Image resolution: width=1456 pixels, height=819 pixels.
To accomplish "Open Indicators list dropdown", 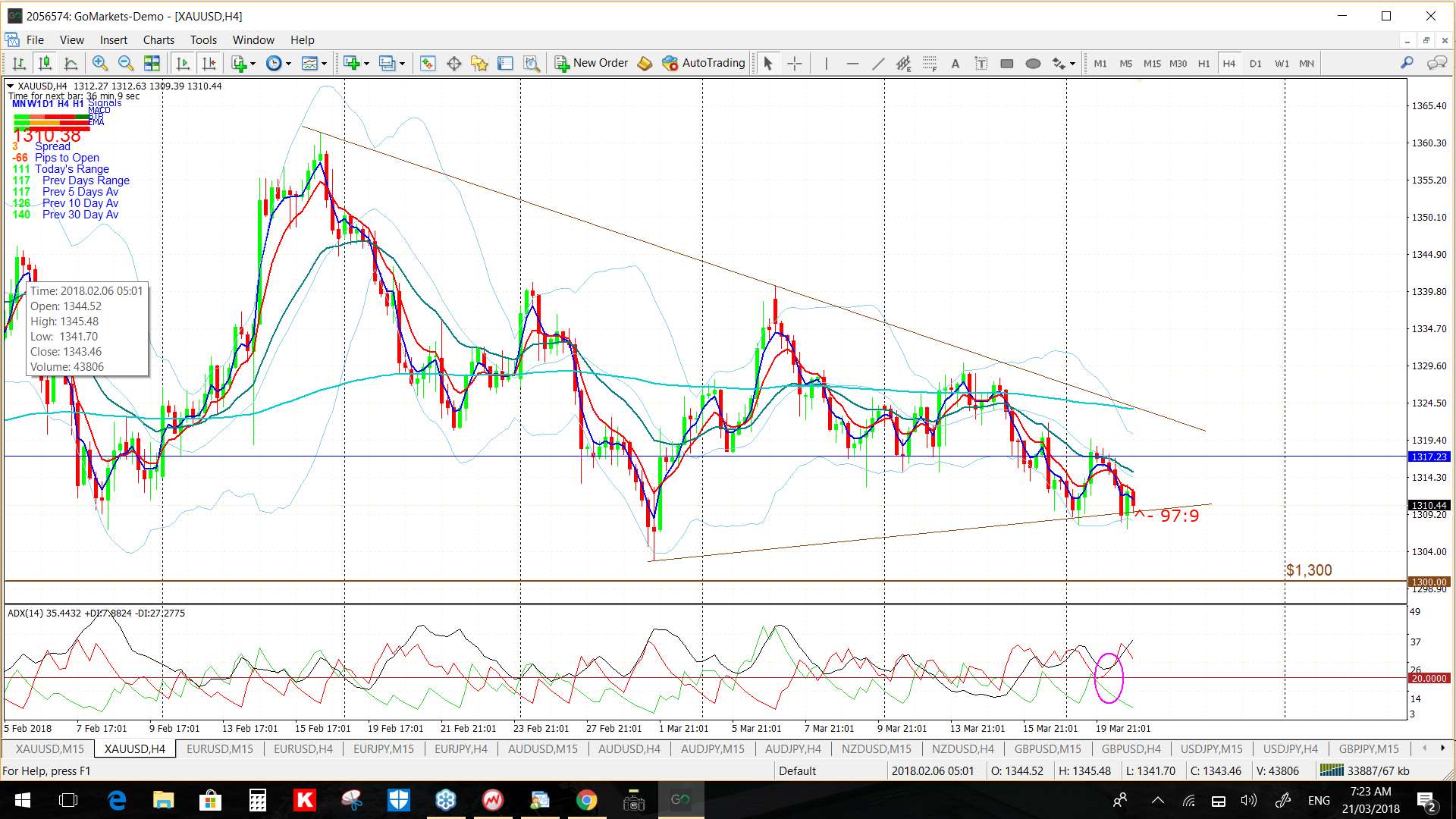I will [x=243, y=64].
